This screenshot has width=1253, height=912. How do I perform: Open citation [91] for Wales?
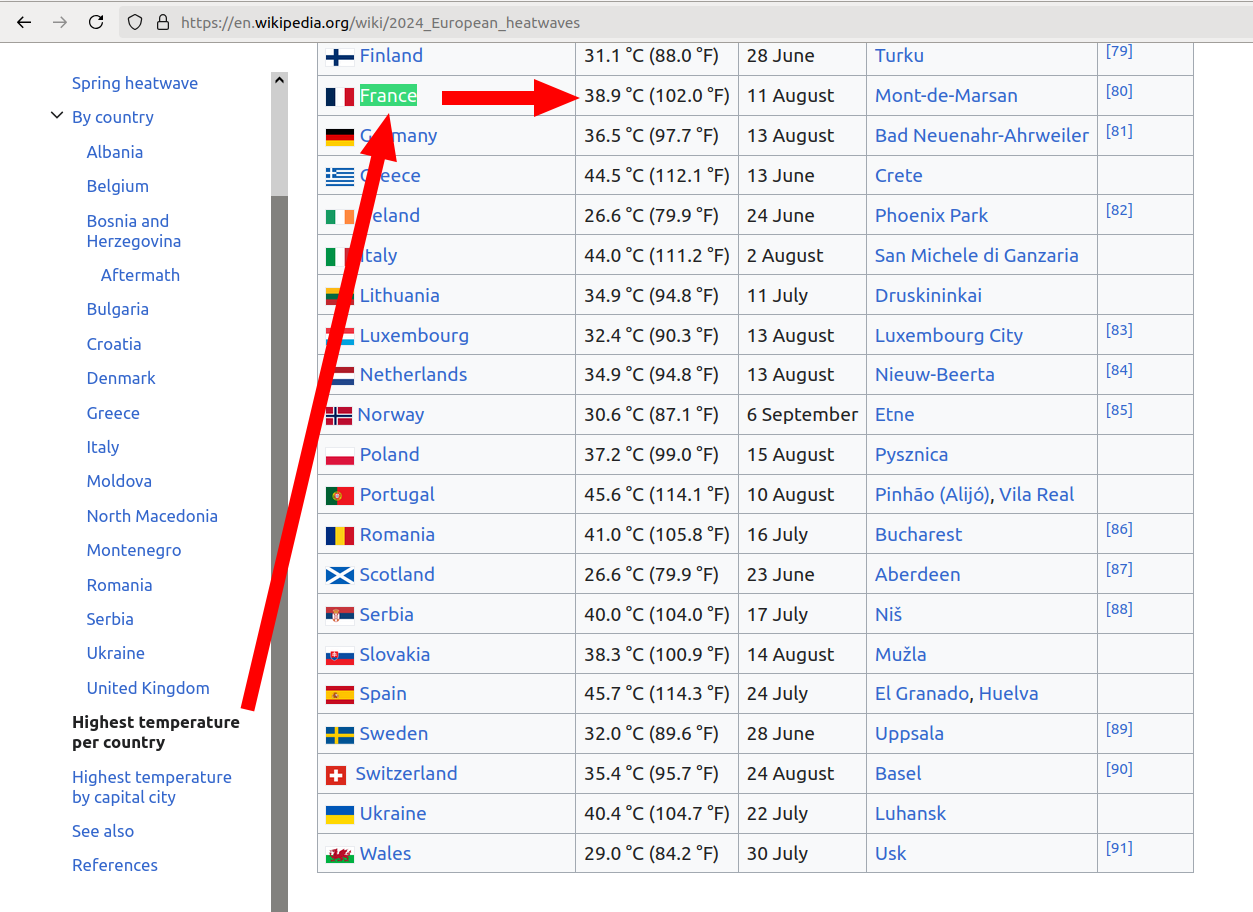[x=1119, y=848]
